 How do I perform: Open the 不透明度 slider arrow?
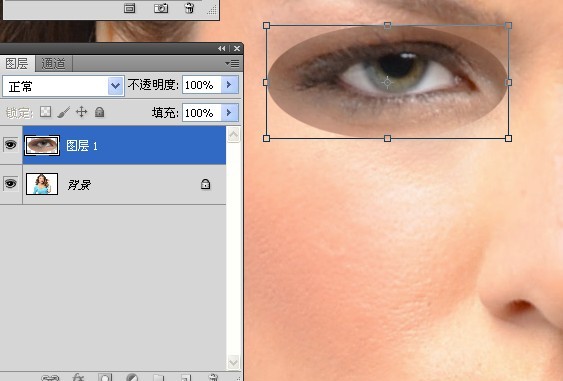pyautogui.click(x=229, y=85)
